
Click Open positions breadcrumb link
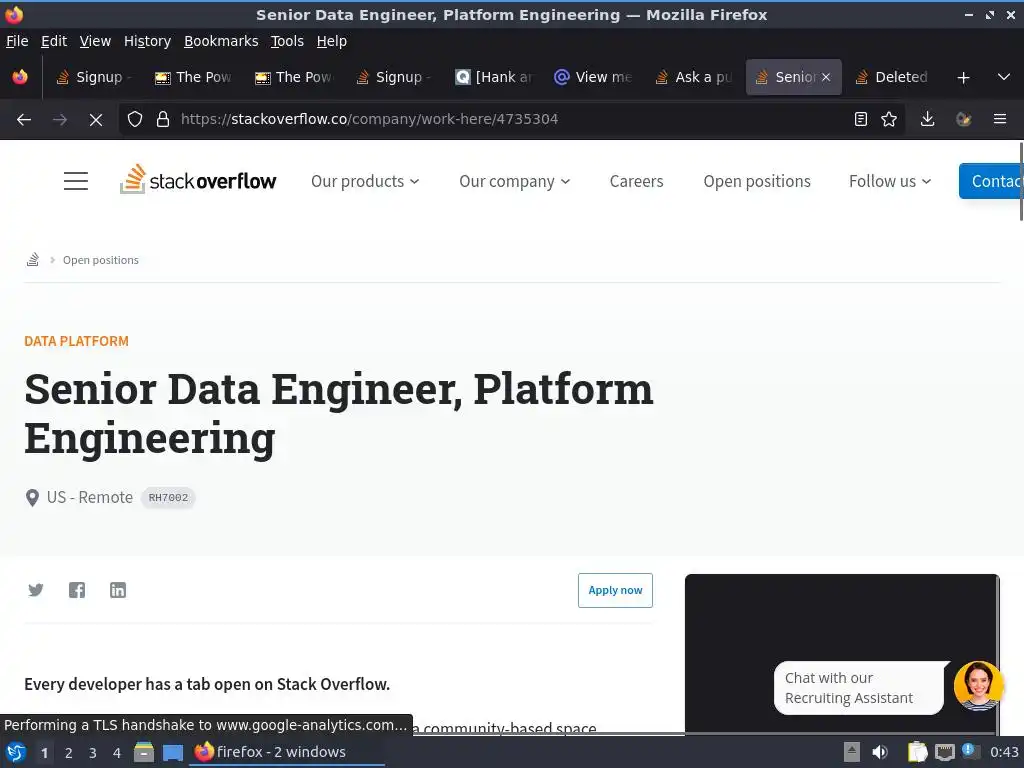click(101, 260)
